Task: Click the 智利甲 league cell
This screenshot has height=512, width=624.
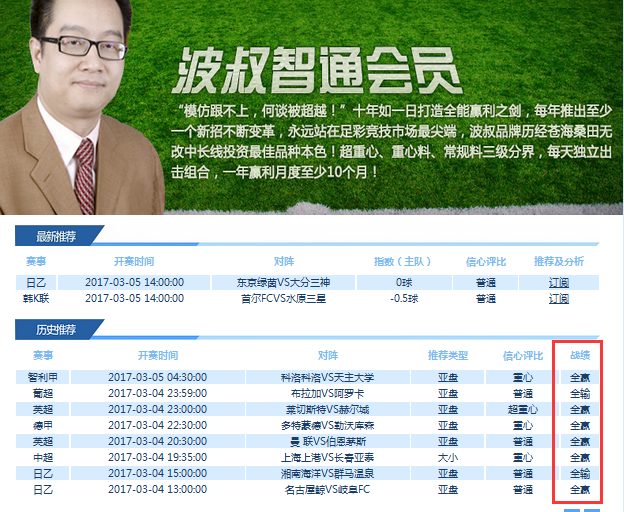Action: [43, 377]
